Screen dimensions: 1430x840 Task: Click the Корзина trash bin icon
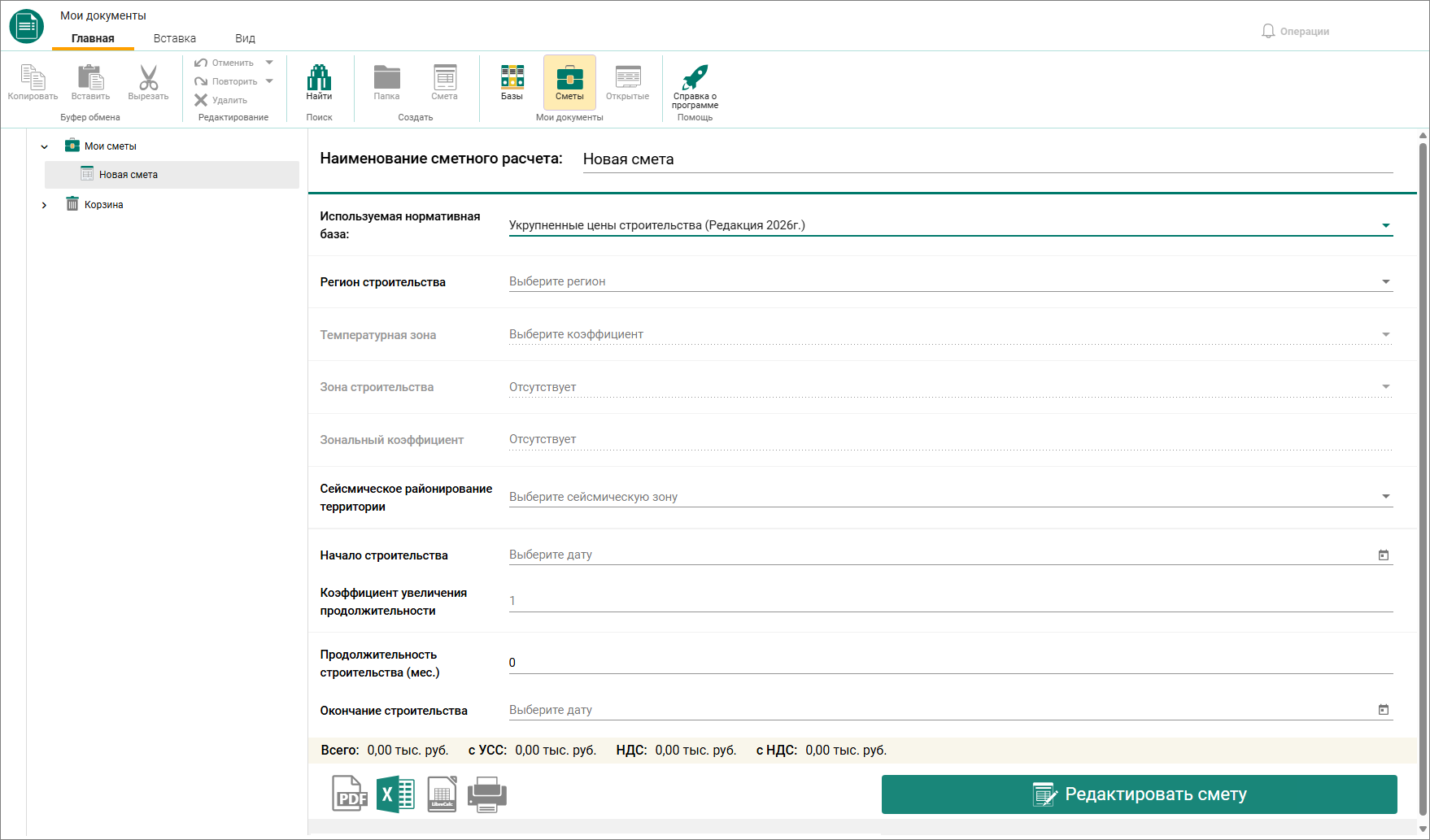72,203
